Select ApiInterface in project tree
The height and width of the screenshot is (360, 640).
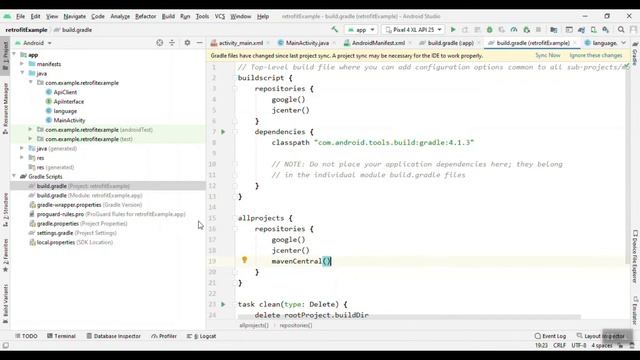tap(69, 101)
